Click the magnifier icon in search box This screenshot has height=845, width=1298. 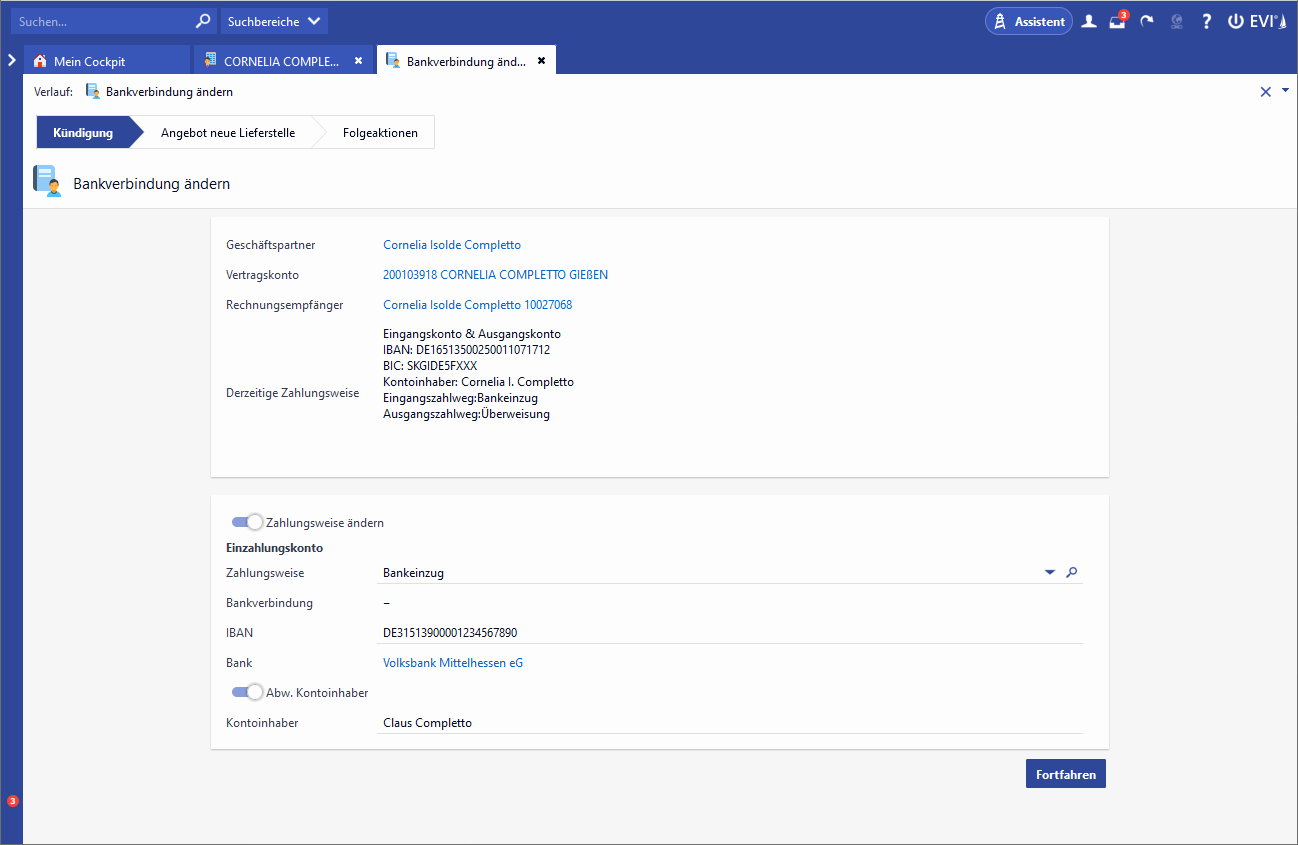(202, 21)
